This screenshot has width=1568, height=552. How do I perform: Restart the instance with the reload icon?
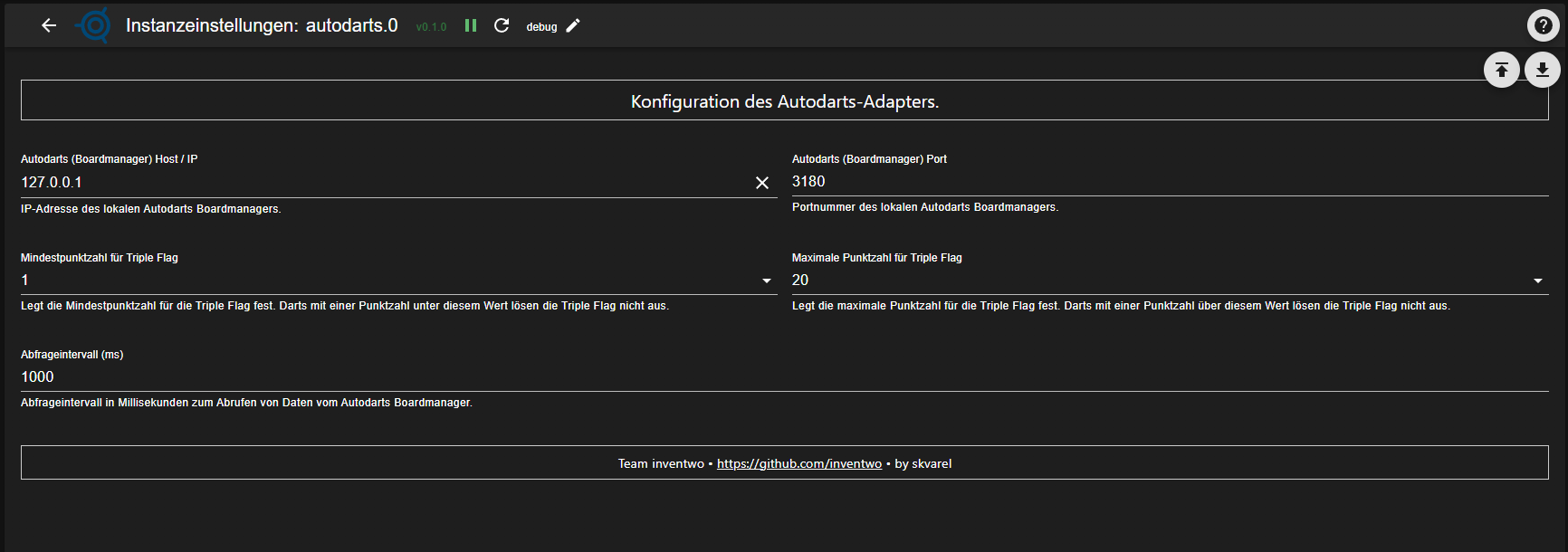(x=502, y=25)
